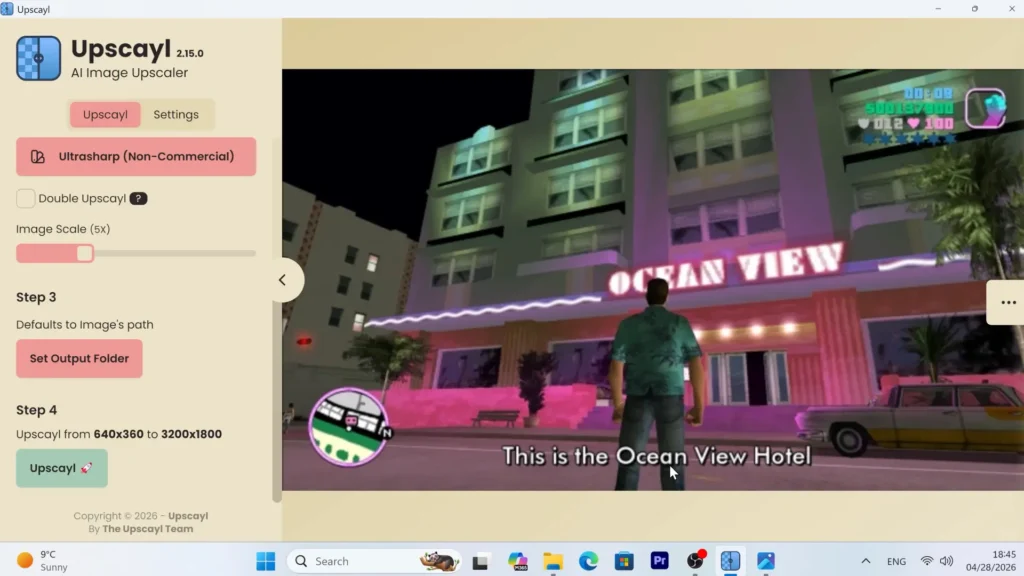Click Set Output Folder button
1024x576 pixels.
coord(79,359)
